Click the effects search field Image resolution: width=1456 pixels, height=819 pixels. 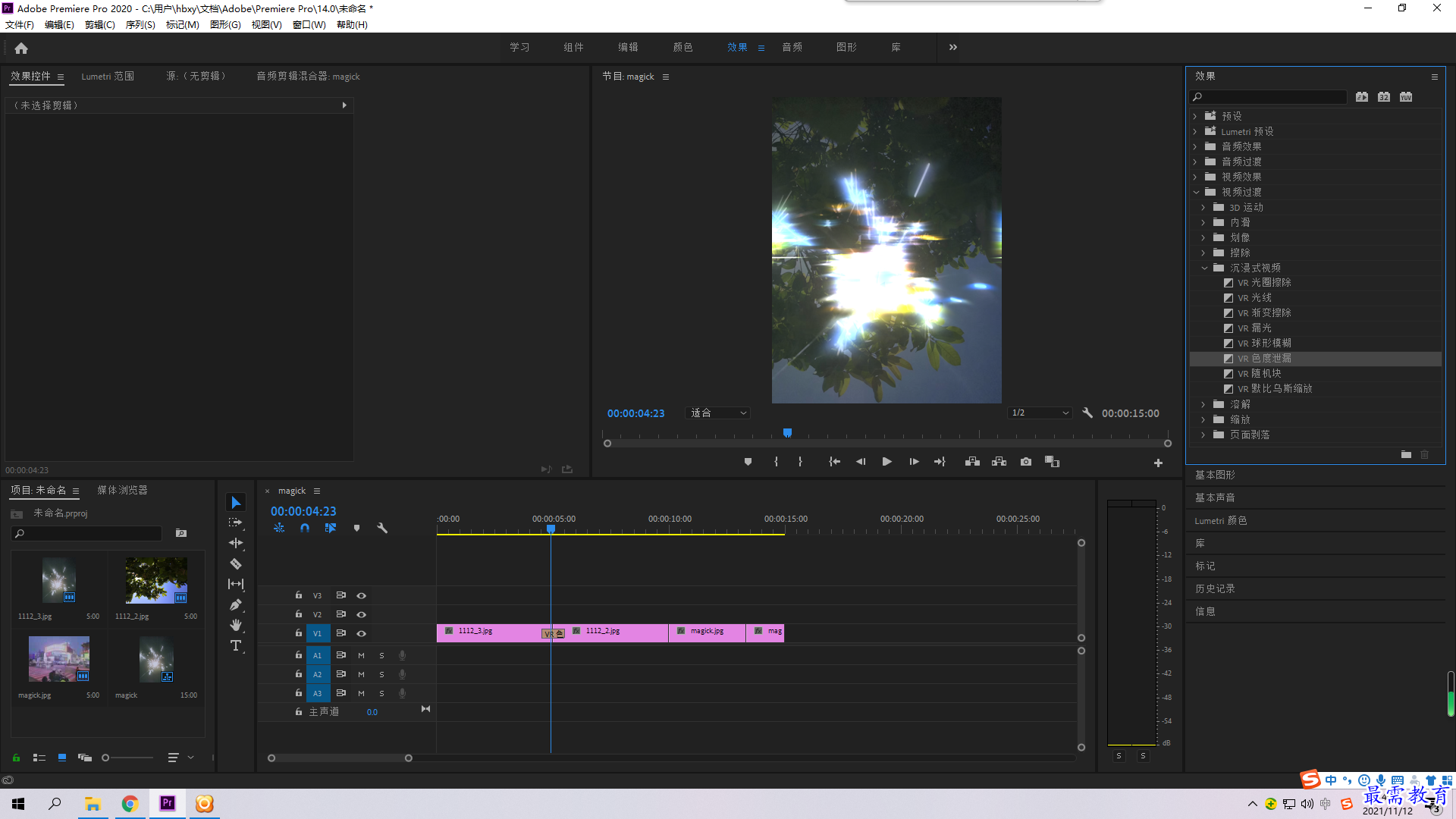click(1269, 97)
